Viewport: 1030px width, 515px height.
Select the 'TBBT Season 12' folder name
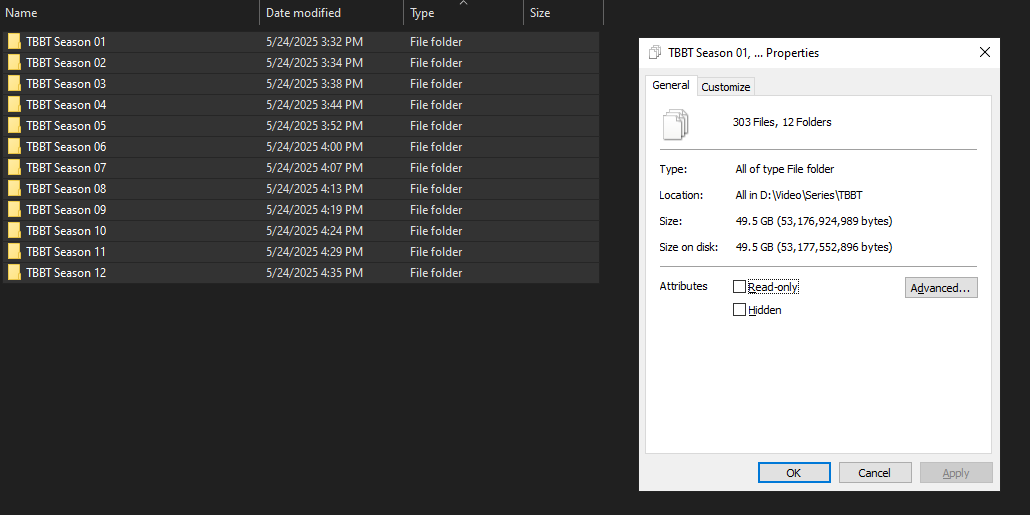(66, 273)
